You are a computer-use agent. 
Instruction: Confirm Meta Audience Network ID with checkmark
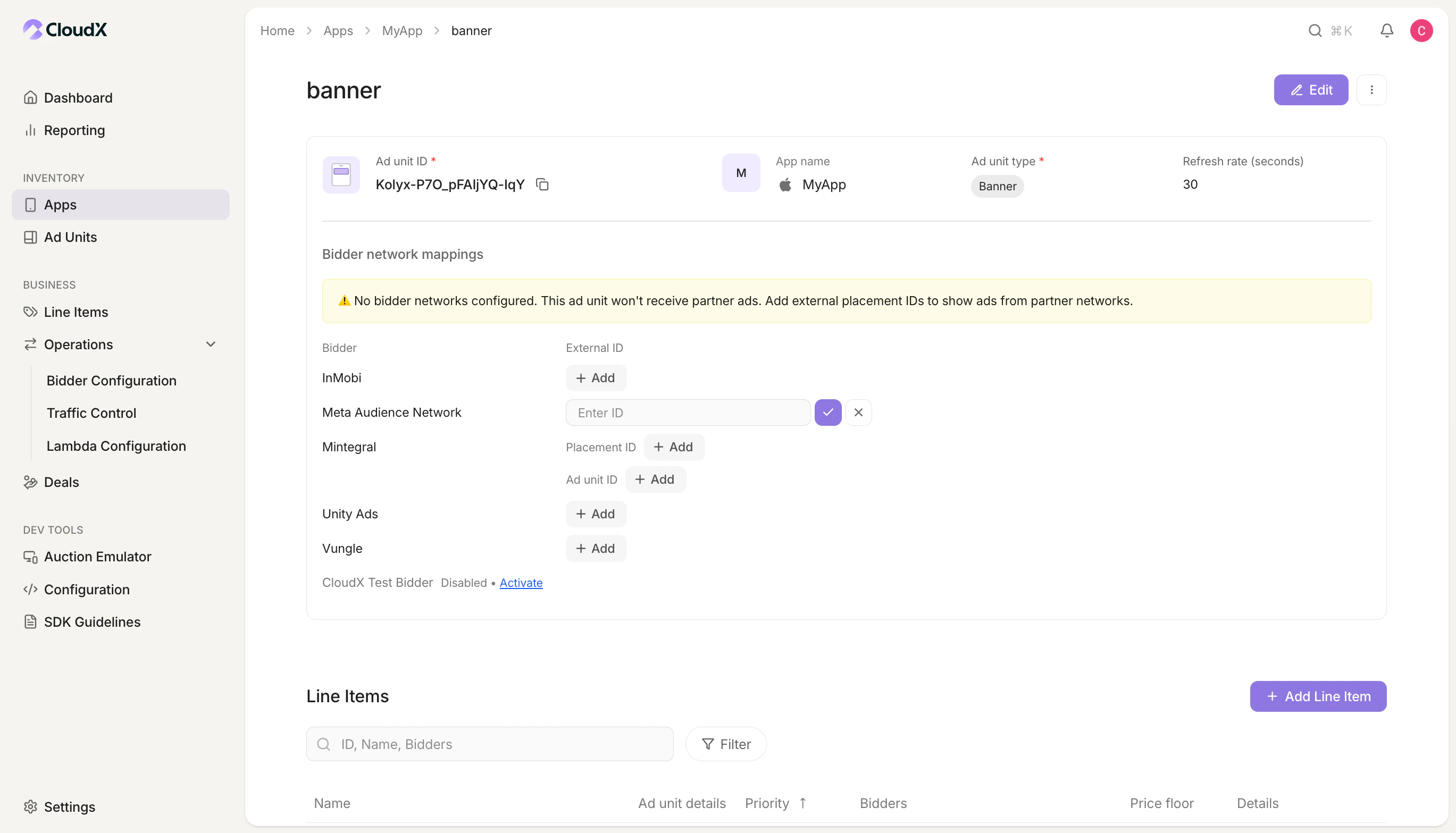coord(827,413)
